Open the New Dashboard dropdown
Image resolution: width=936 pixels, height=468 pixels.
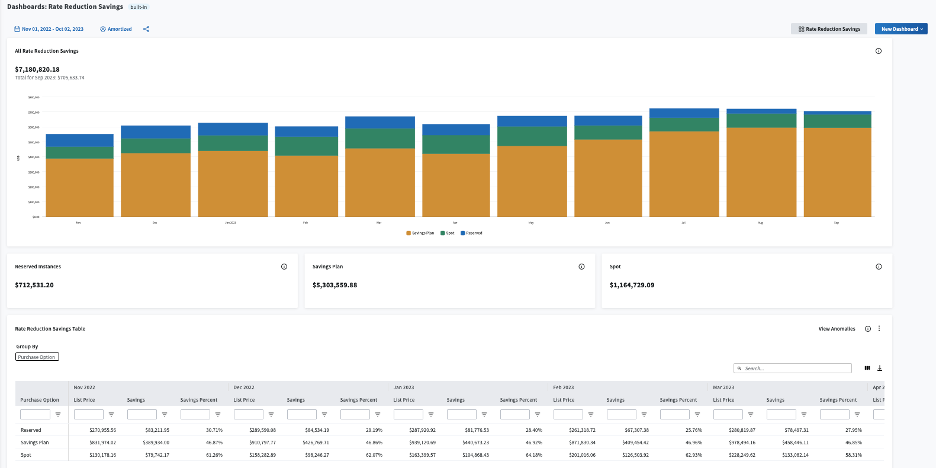point(901,29)
